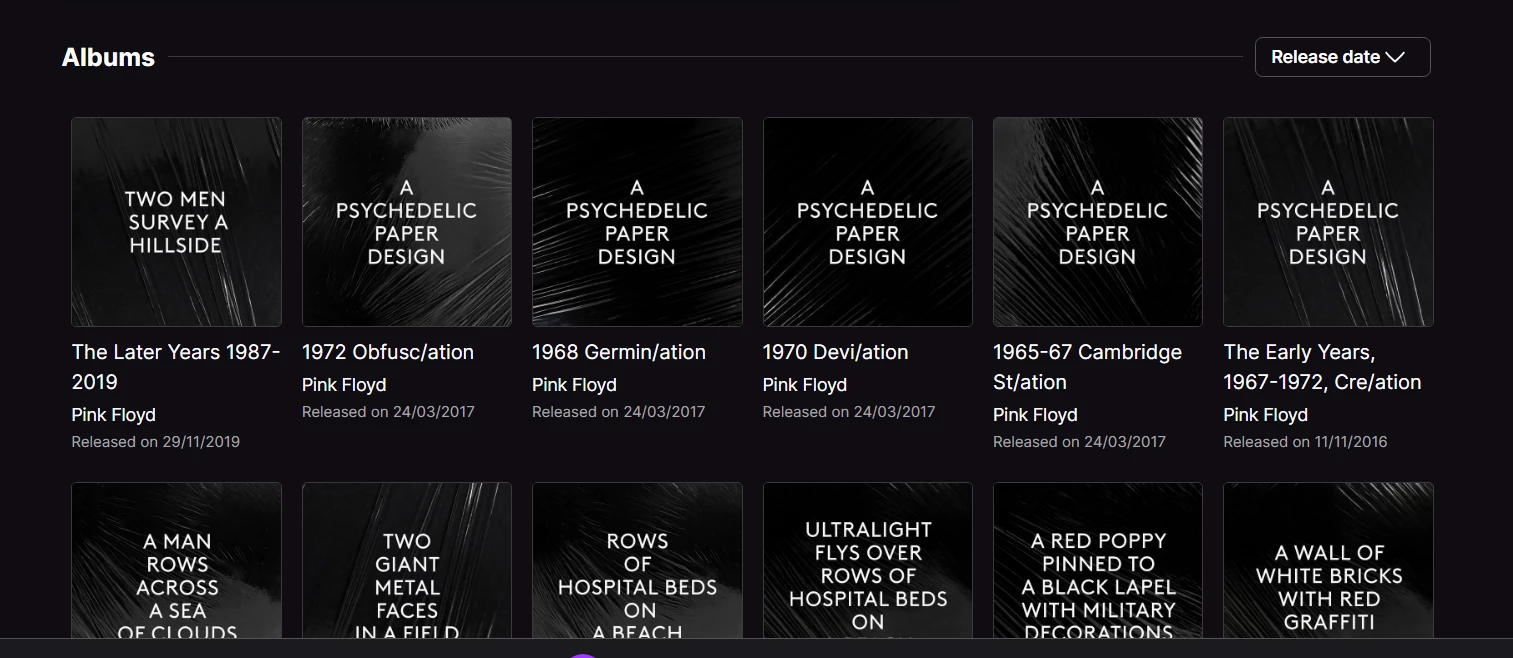Click Pink Floyd under 1968 Germin/ation
Screen dimensions: 1513x658
click(x=574, y=385)
